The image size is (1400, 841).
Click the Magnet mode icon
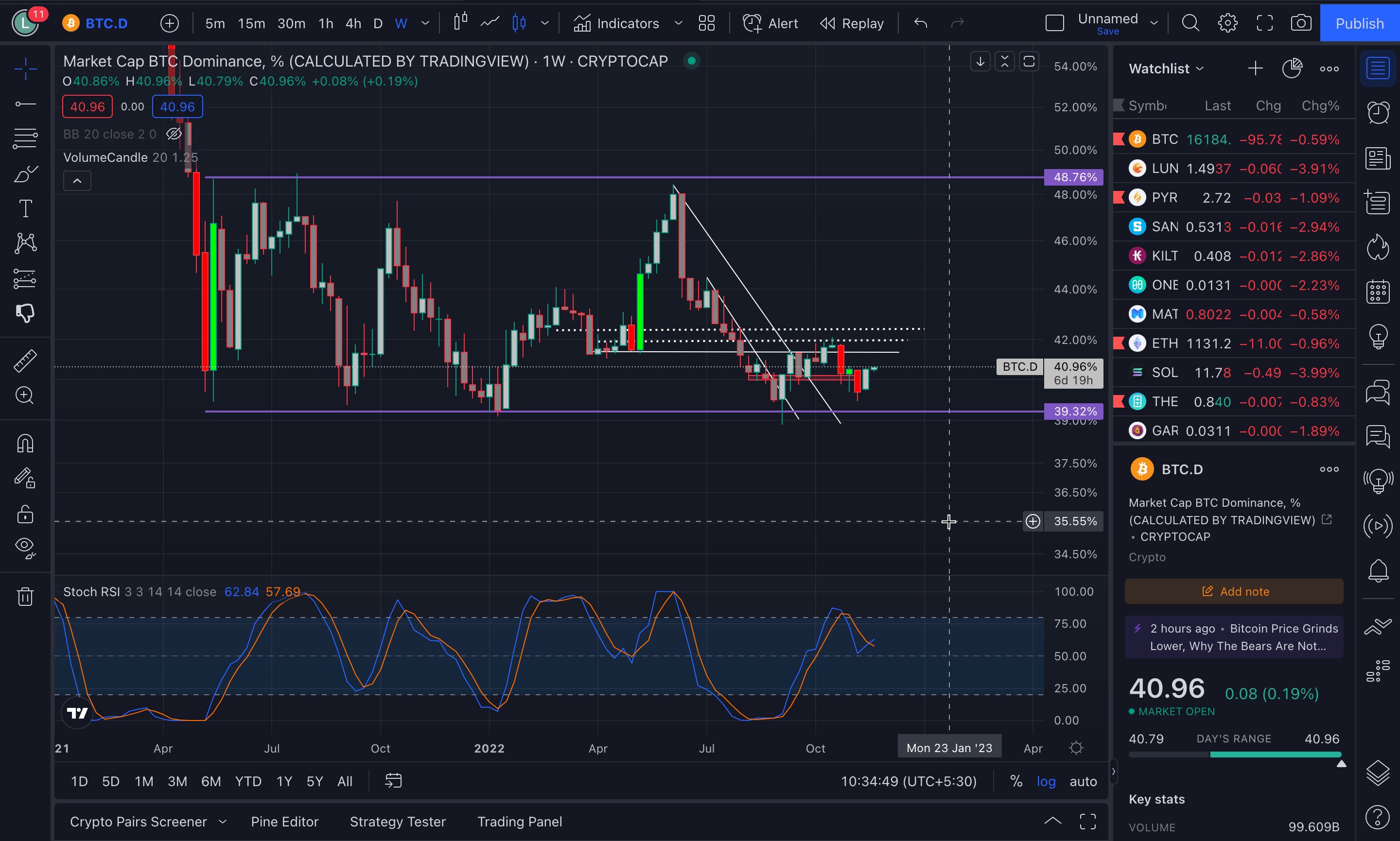(x=25, y=443)
